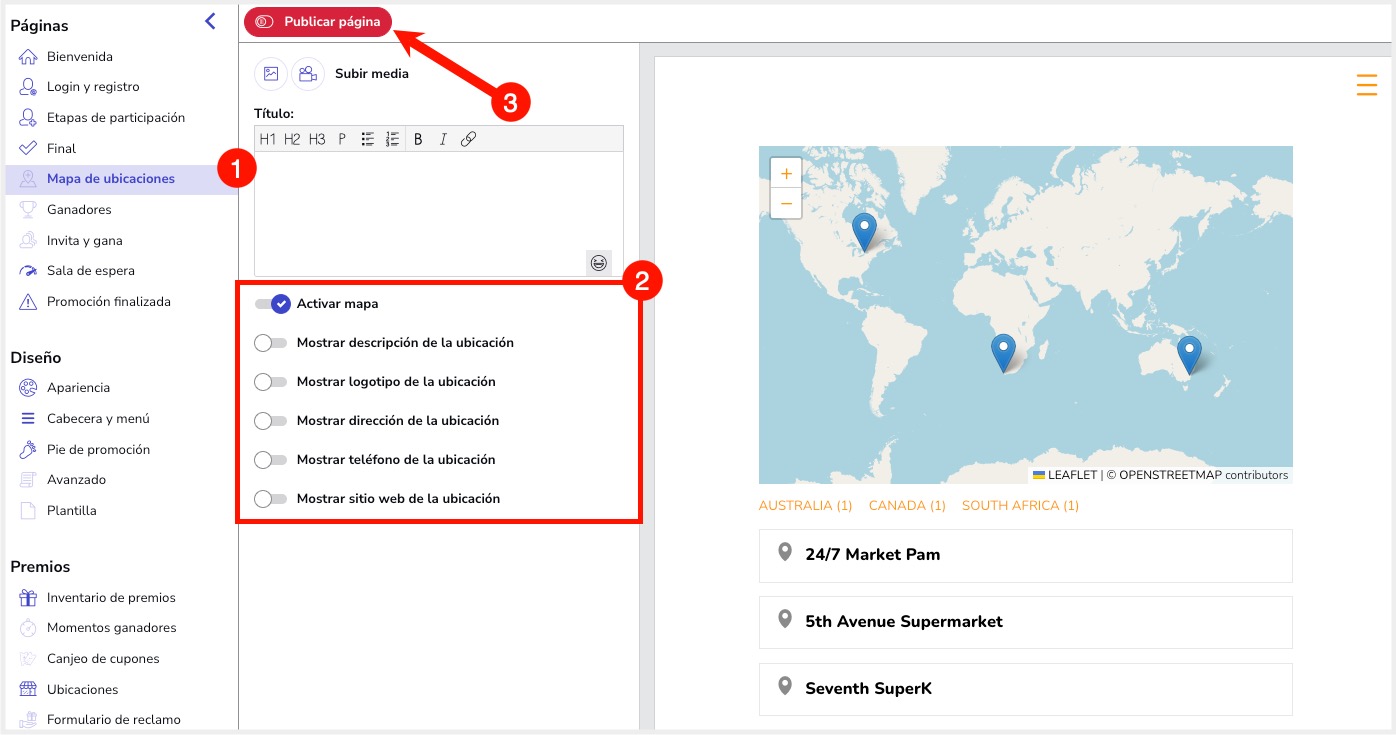Disable the Activar mapa toggle
1396x735 pixels.
(272, 304)
